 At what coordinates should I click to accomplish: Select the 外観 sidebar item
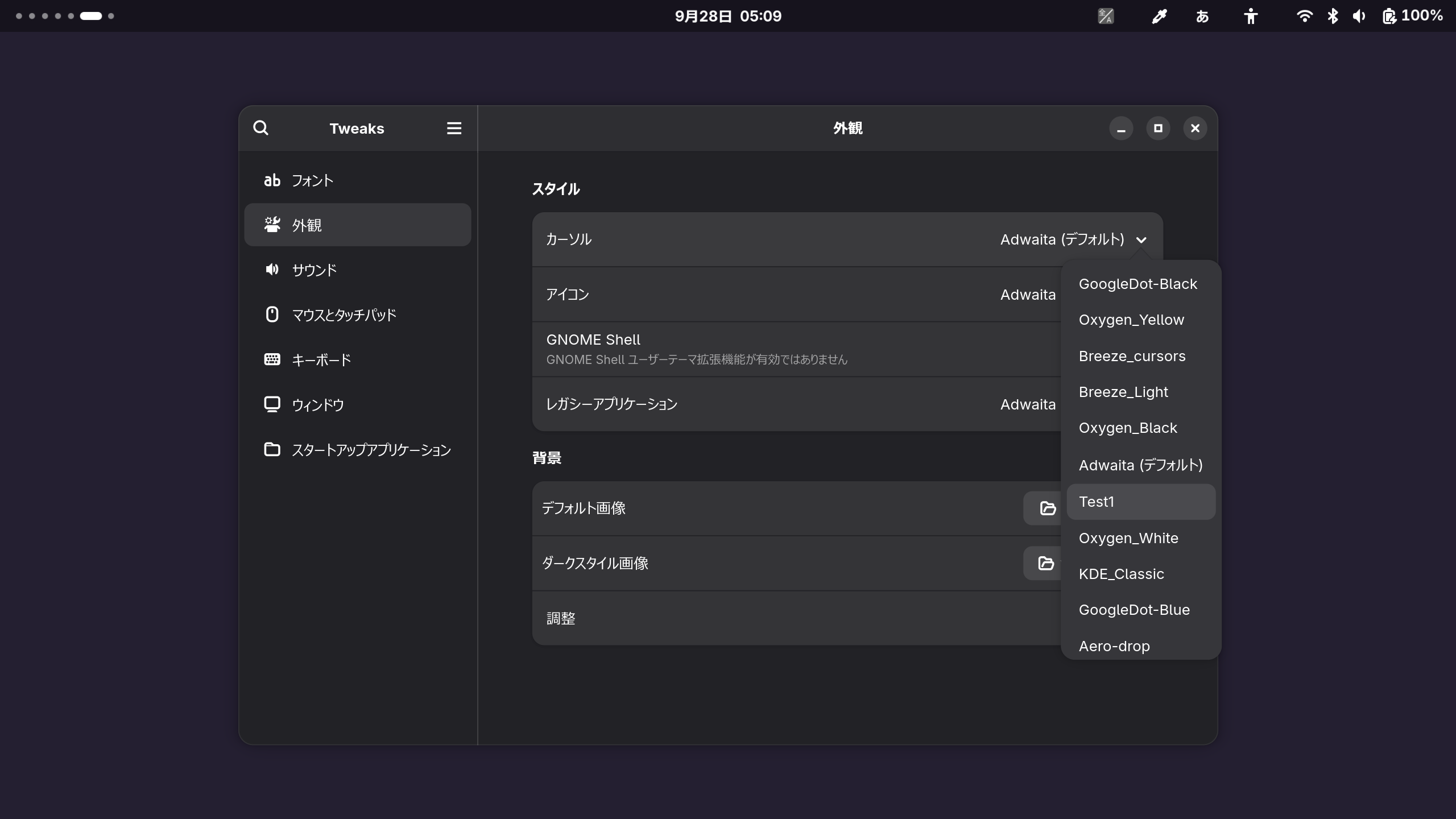[x=358, y=225]
